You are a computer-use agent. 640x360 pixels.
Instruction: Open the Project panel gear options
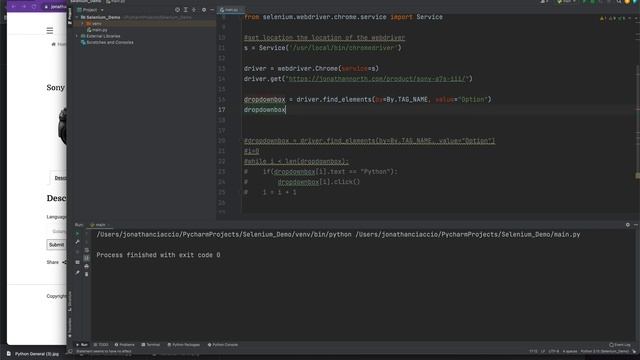pyautogui.click(x=204, y=10)
